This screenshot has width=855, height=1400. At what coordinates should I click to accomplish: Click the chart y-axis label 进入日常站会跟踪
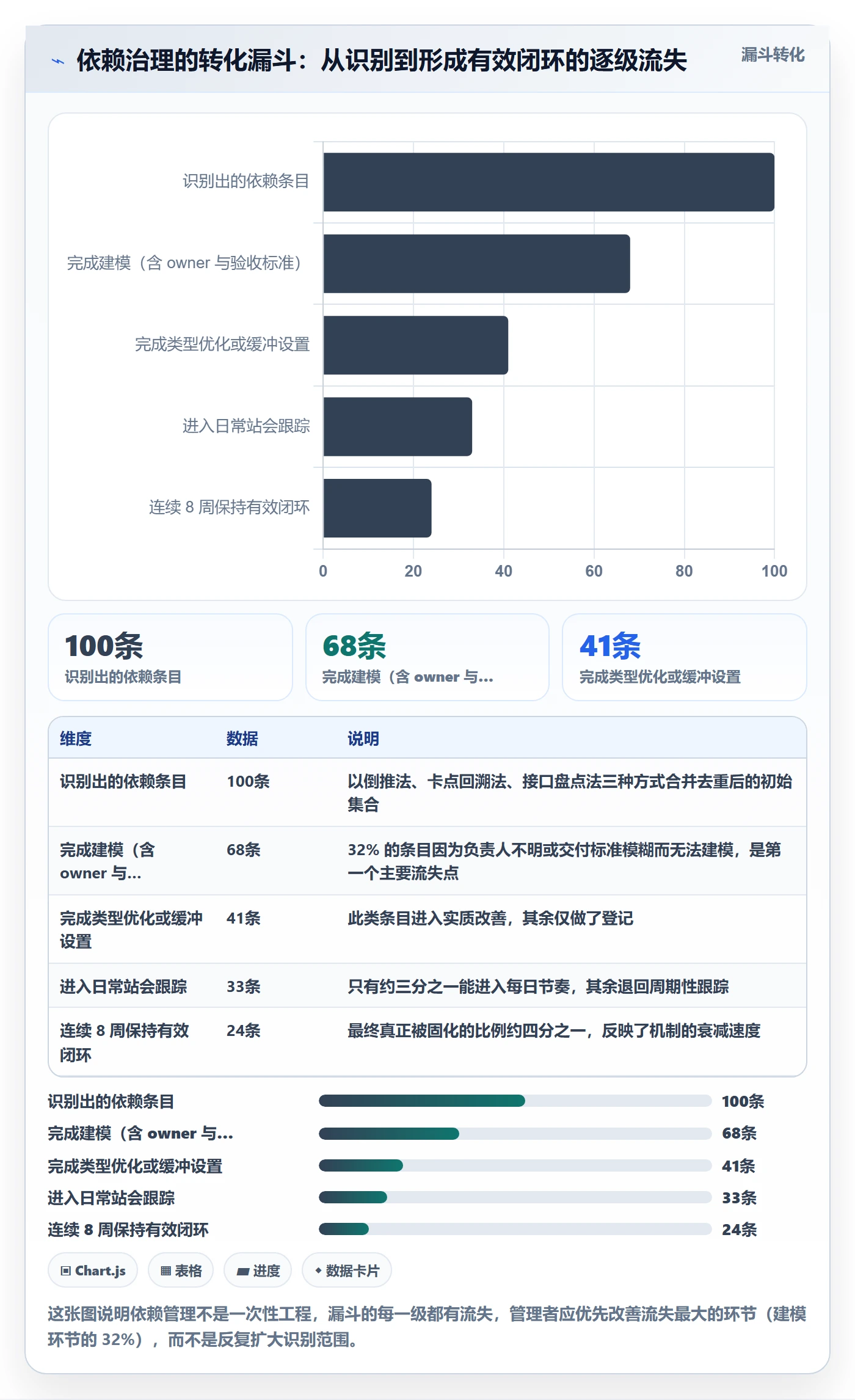(246, 426)
